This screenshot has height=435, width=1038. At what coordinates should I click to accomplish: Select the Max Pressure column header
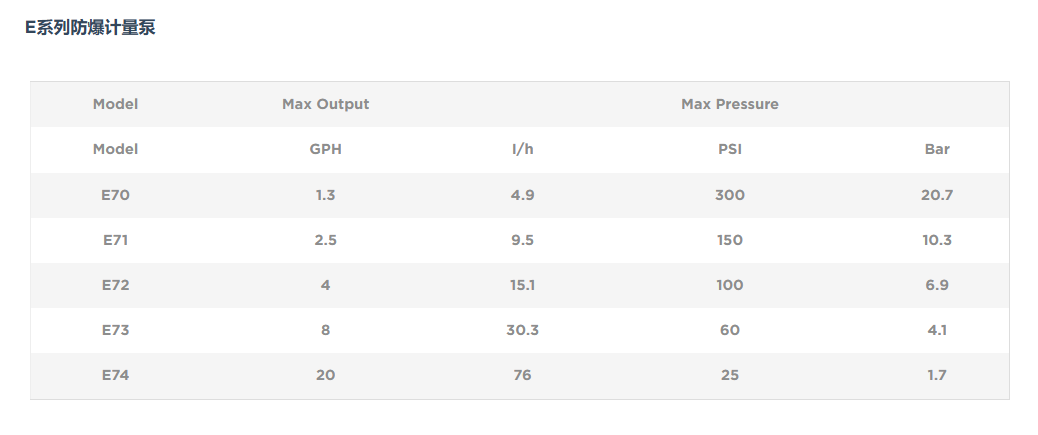click(730, 104)
